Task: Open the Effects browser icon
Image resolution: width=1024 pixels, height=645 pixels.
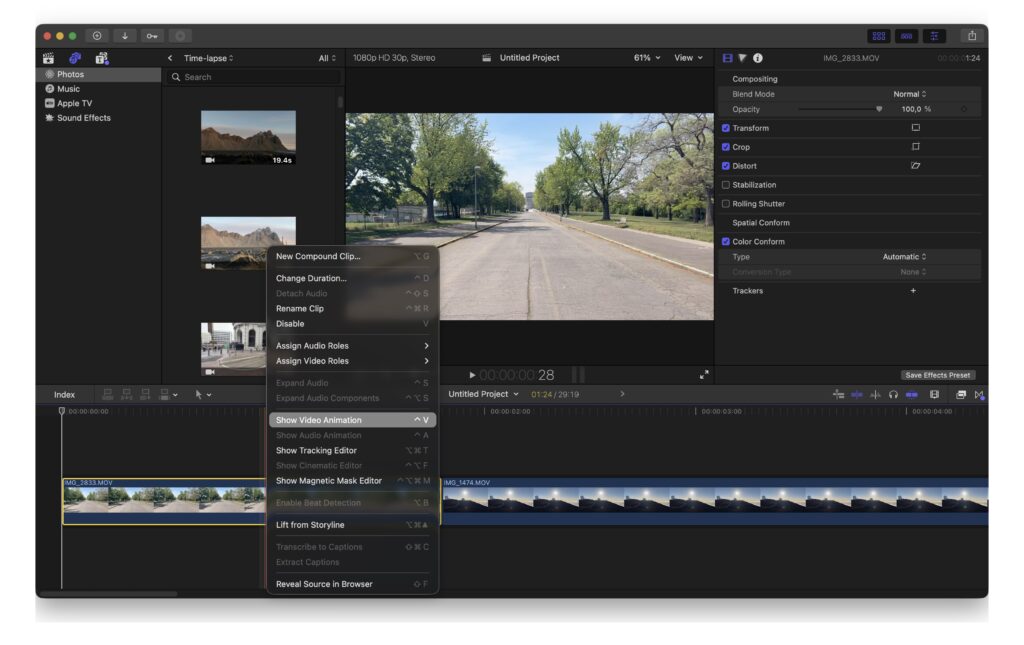Action: click(961, 394)
